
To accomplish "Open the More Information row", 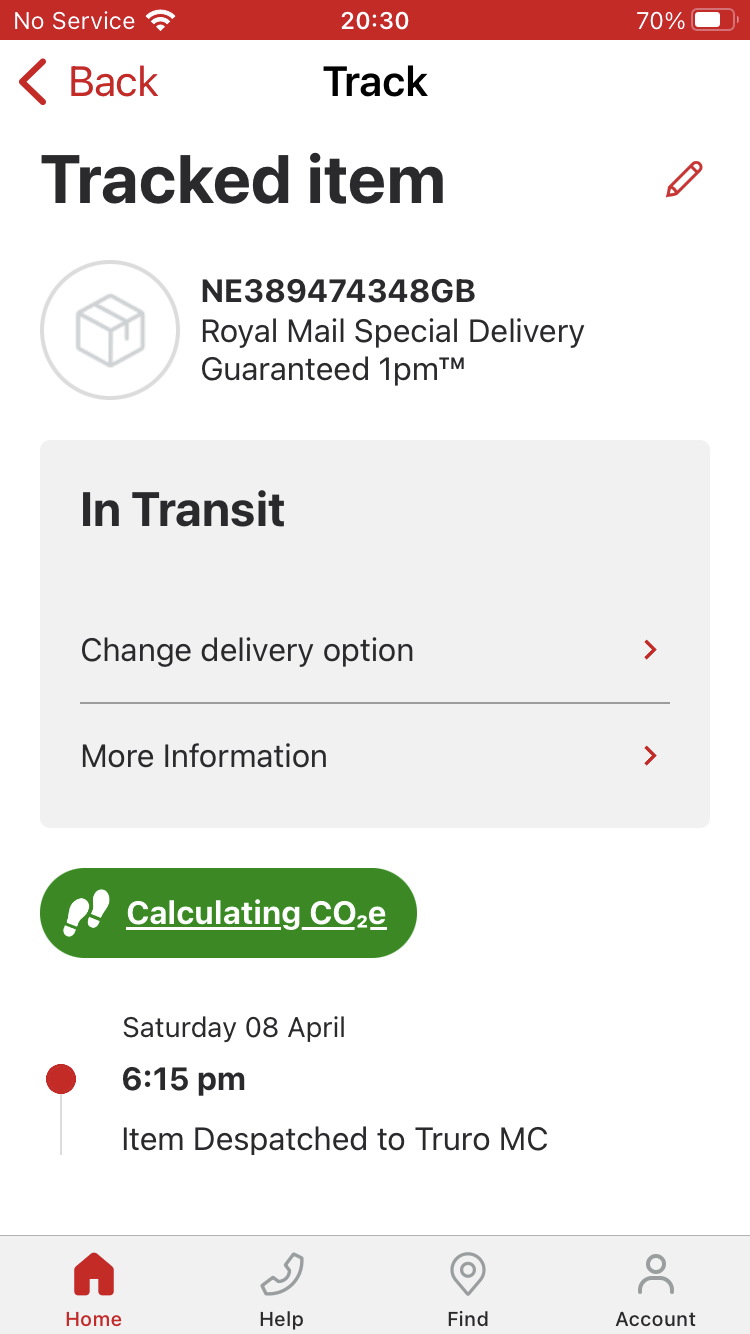I will click(375, 756).
